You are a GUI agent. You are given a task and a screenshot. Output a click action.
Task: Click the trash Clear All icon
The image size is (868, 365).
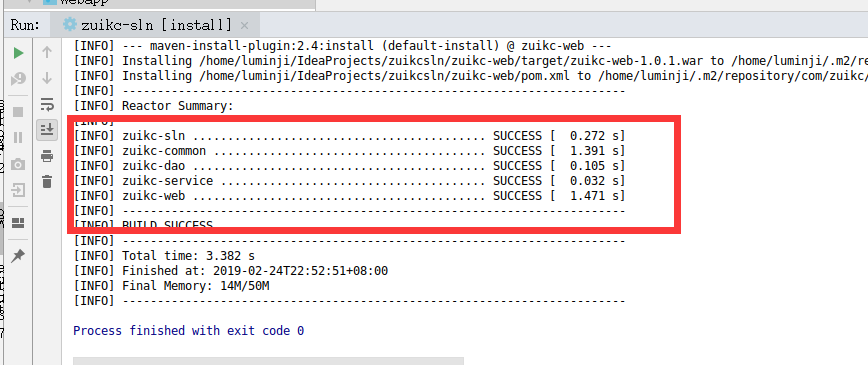point(47,181)
